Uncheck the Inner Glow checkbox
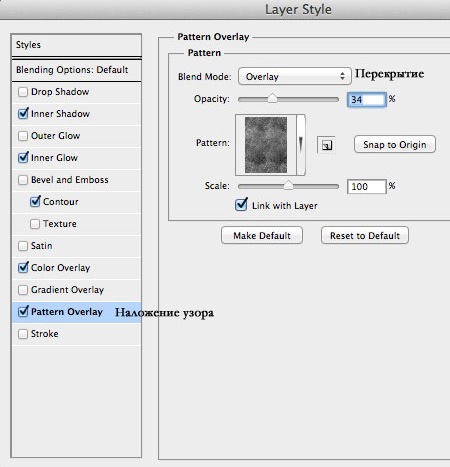The width and height of the screenshot is (450, 467). coord(23,158)
